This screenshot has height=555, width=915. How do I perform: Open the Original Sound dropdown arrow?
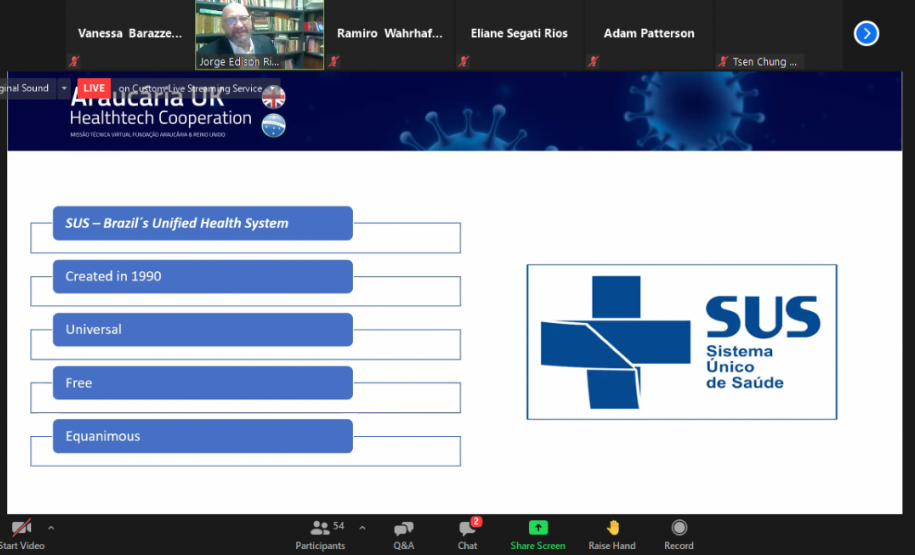pos(65,88)
